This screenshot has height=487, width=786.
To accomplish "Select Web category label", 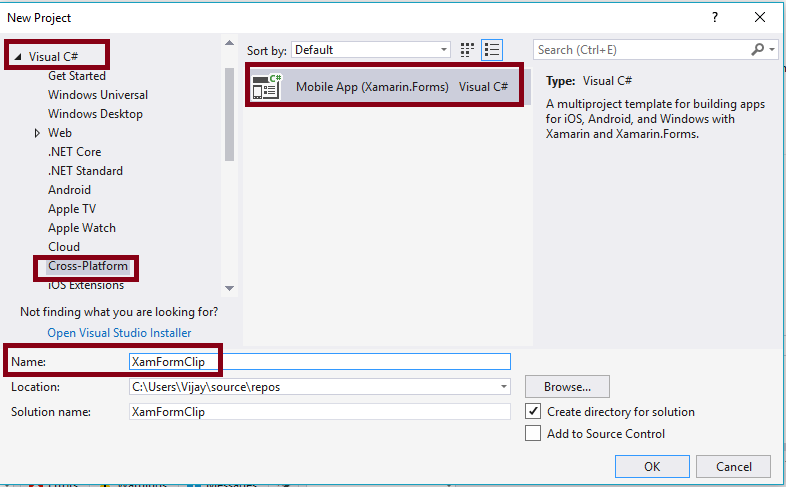I will tap(60, 133).
